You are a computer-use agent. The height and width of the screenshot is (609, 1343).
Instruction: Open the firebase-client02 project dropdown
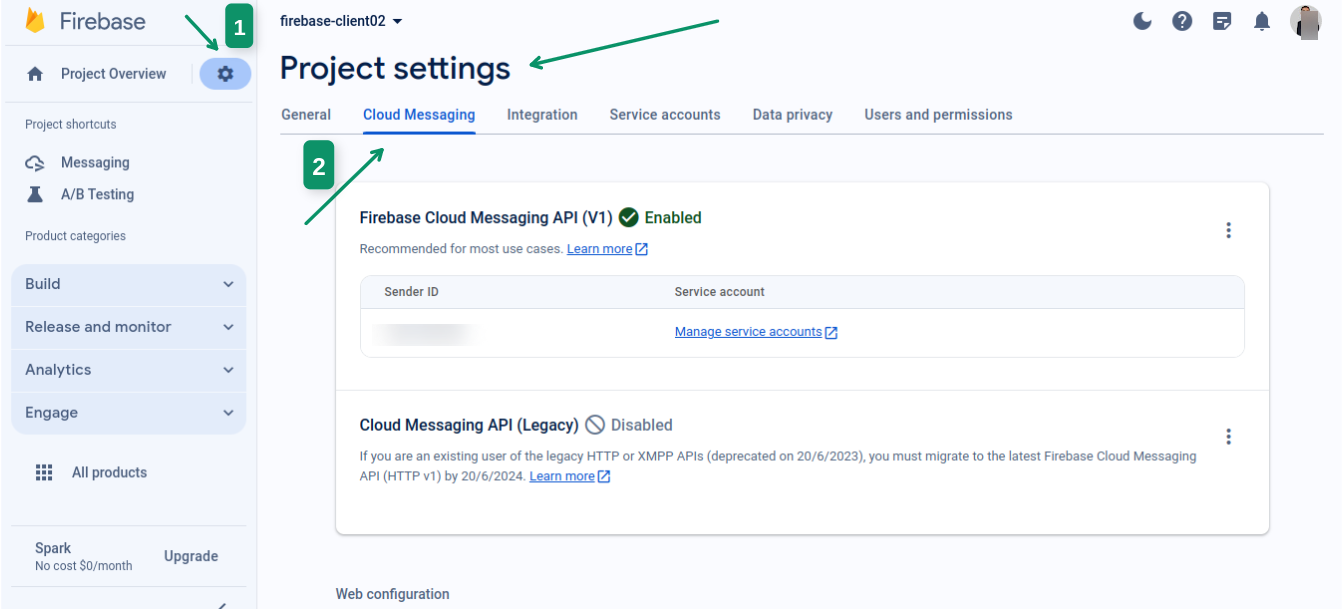click(341, 21)
